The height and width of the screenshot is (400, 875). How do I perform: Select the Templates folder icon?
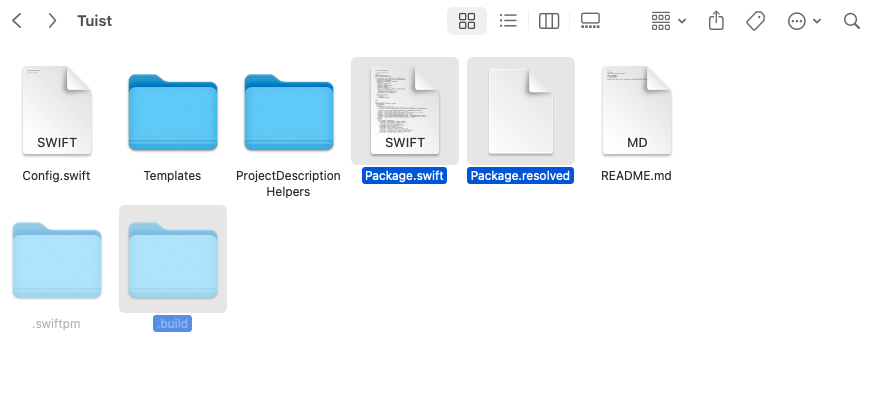[172, 112]
